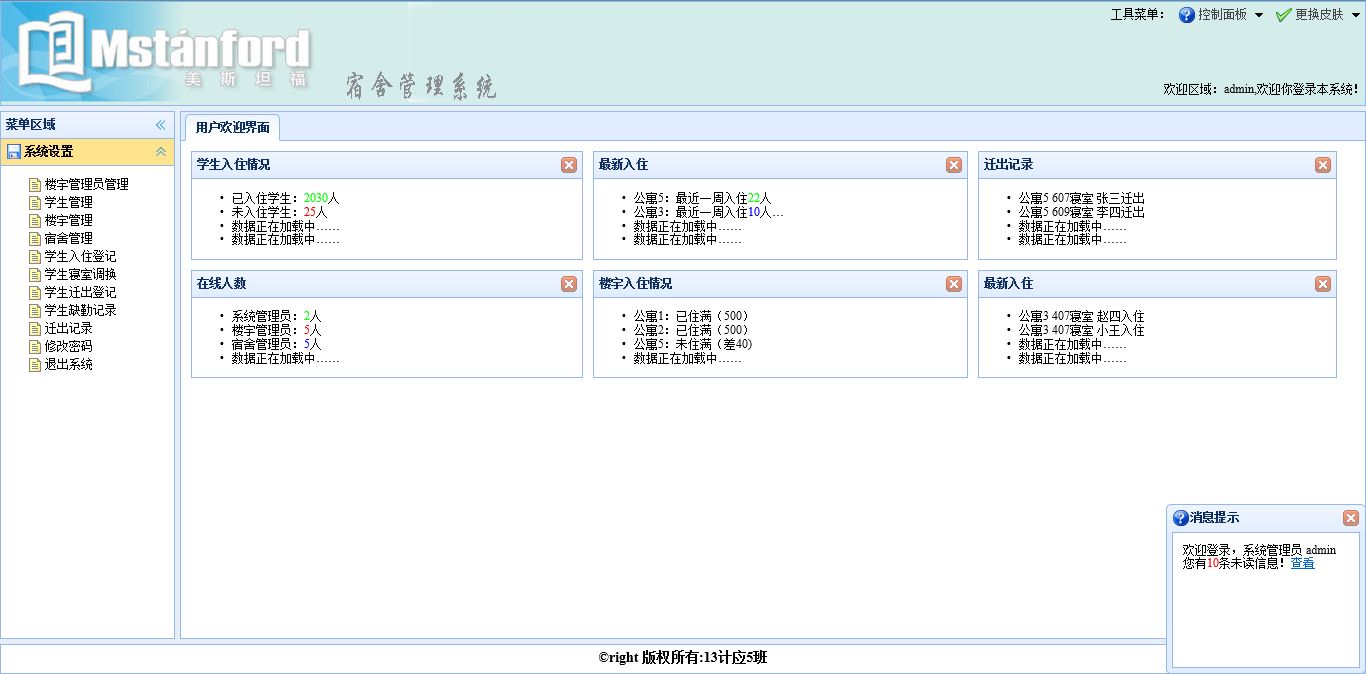Click the 系统设置 save disk icon
The height and width of the screenshot is (674, 1366).
pyautogui.click(x=14, y=152)
